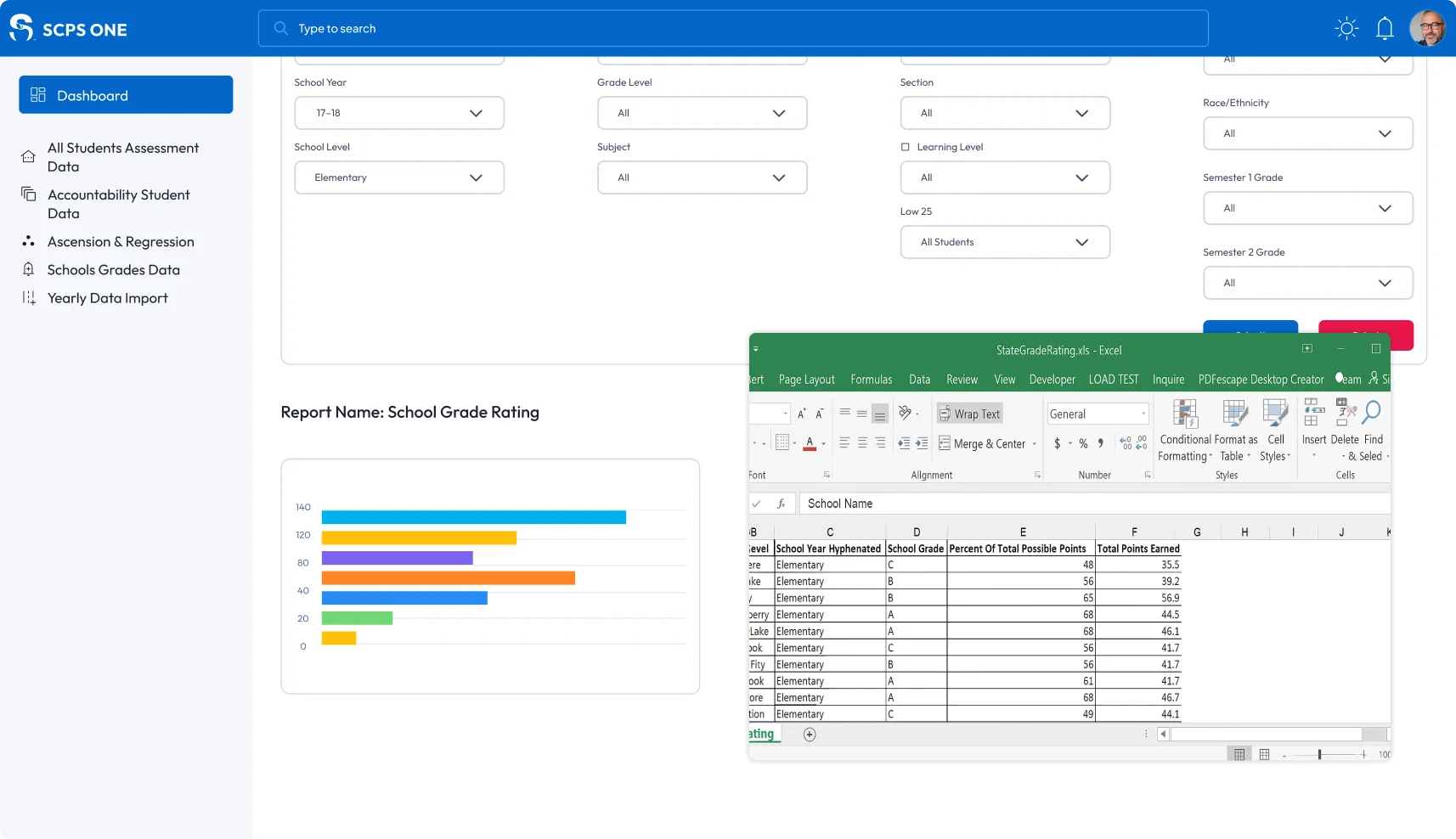
Task: Click the percent style icon
Action: 1083,443
